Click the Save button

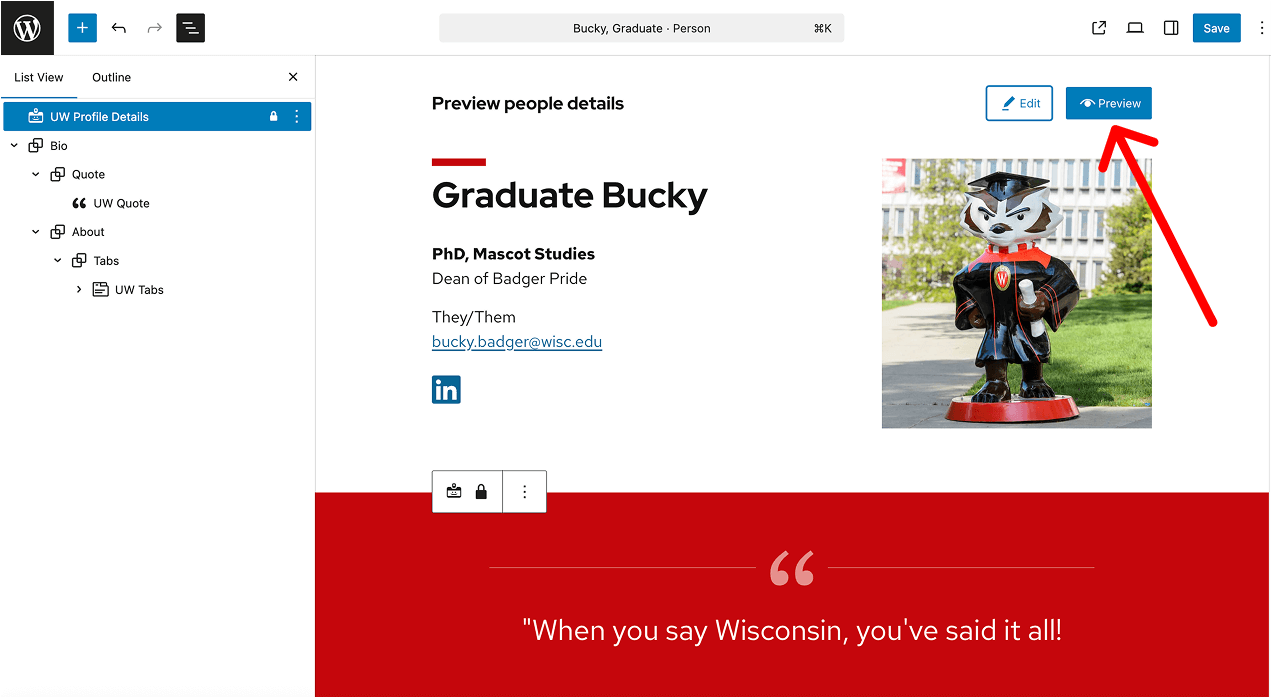[1216, 28]
